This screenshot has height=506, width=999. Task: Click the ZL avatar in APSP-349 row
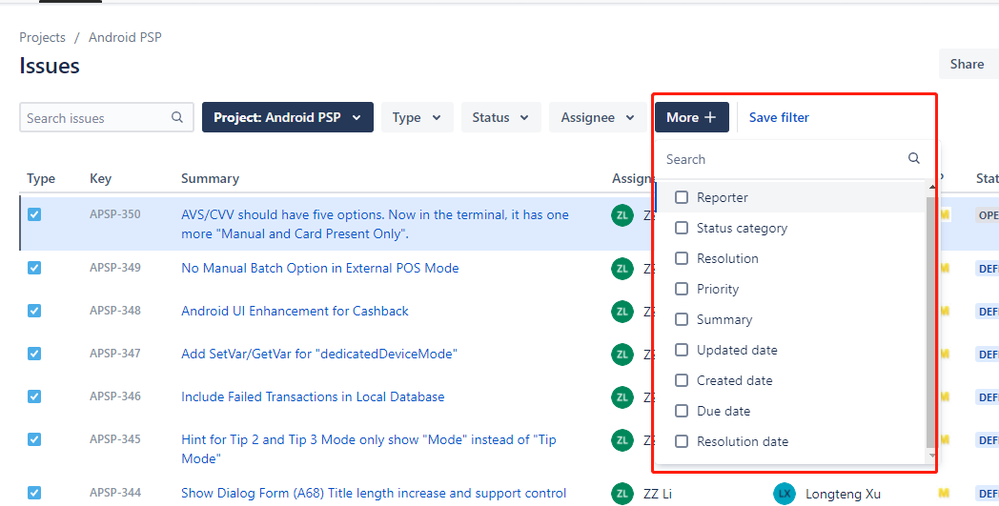622,268
